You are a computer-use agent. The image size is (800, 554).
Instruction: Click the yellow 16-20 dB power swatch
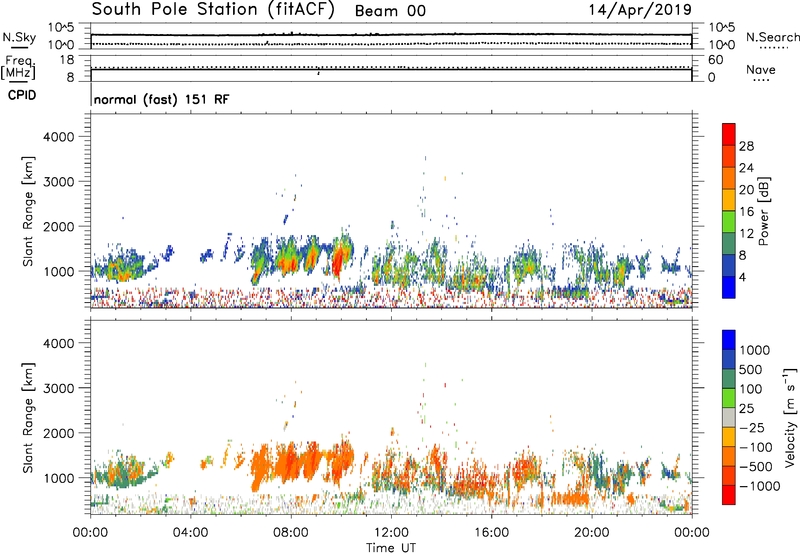pyautogui.click(x=729, y=199)
